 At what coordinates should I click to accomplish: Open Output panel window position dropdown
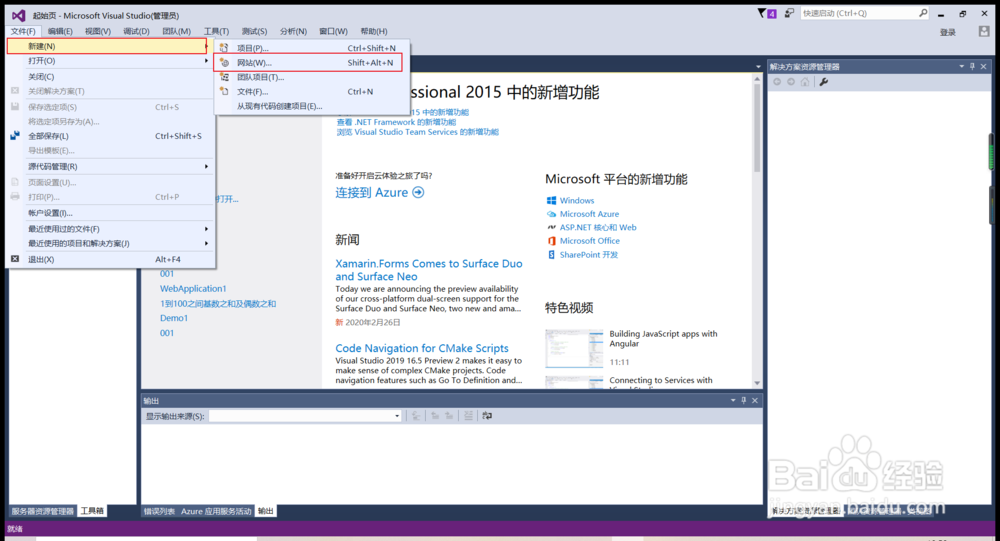(733, 401)
